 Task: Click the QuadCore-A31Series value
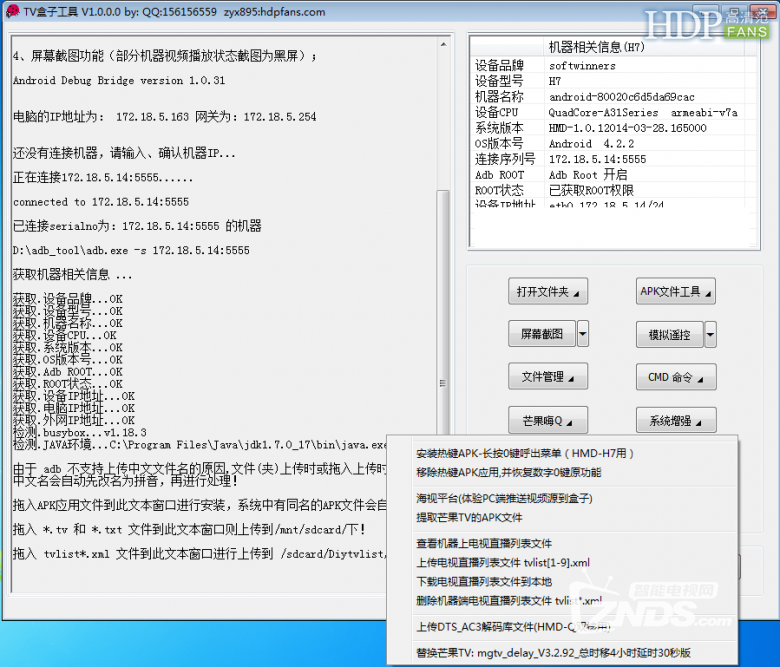pos(643,112)
